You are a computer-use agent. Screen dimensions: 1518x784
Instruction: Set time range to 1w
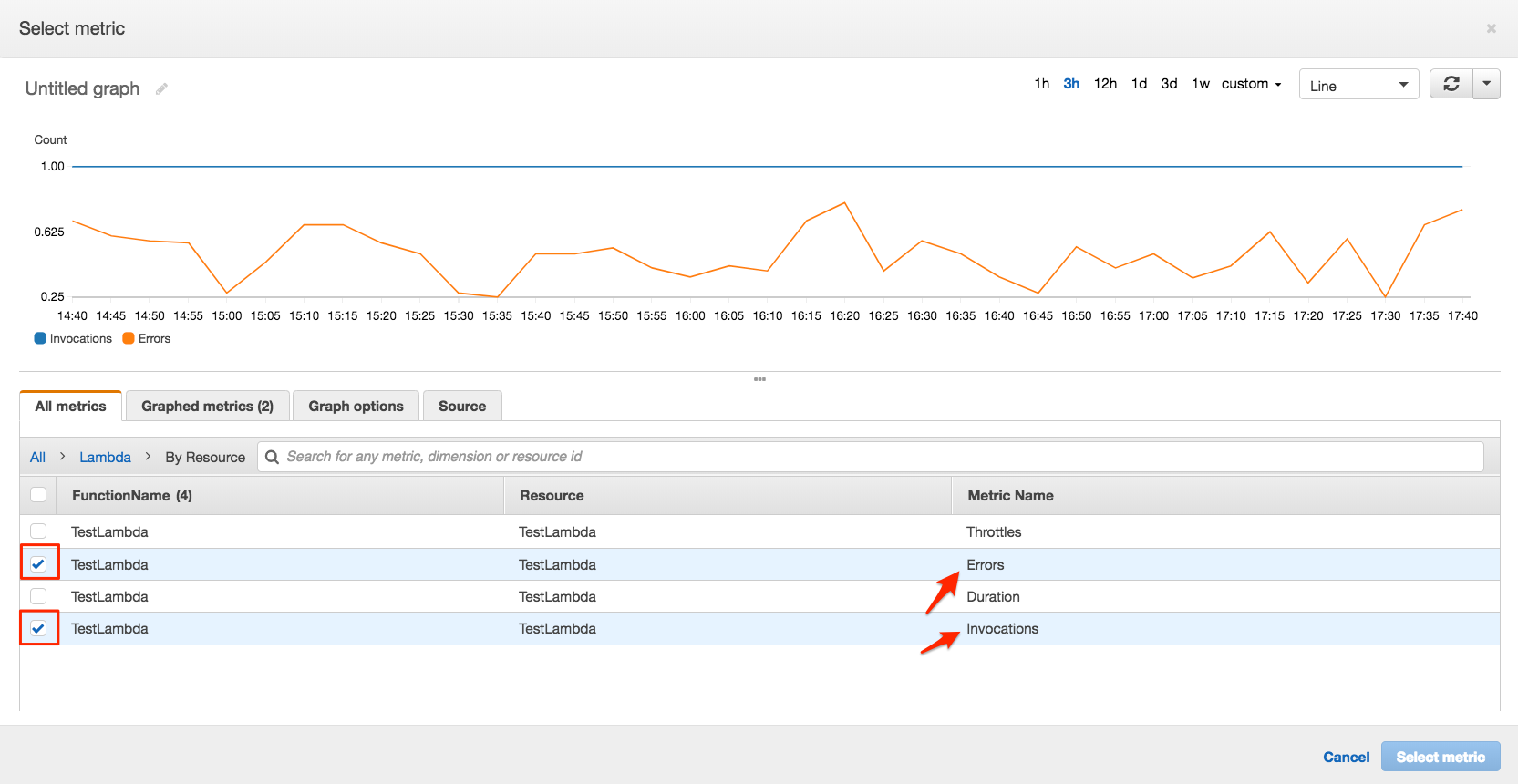pyautogui.click(x=1201, y=84)
